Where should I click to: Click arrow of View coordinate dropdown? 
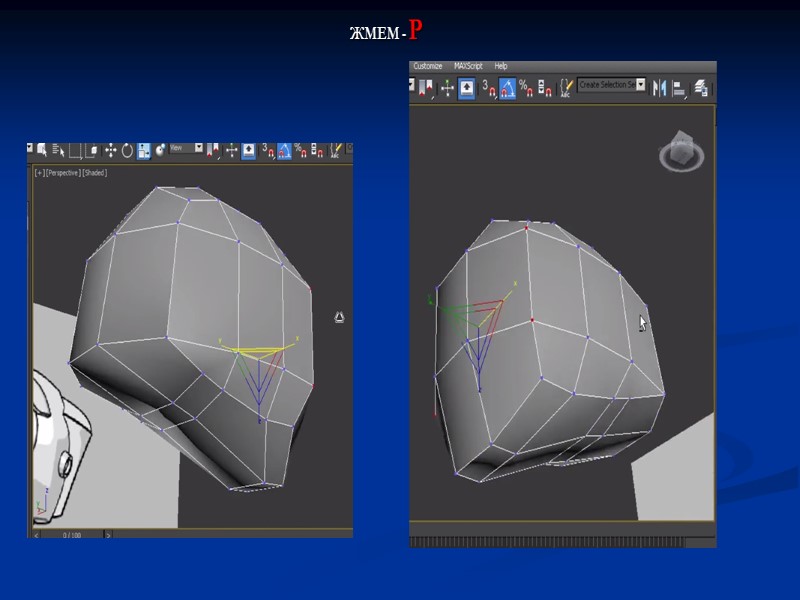199,148
